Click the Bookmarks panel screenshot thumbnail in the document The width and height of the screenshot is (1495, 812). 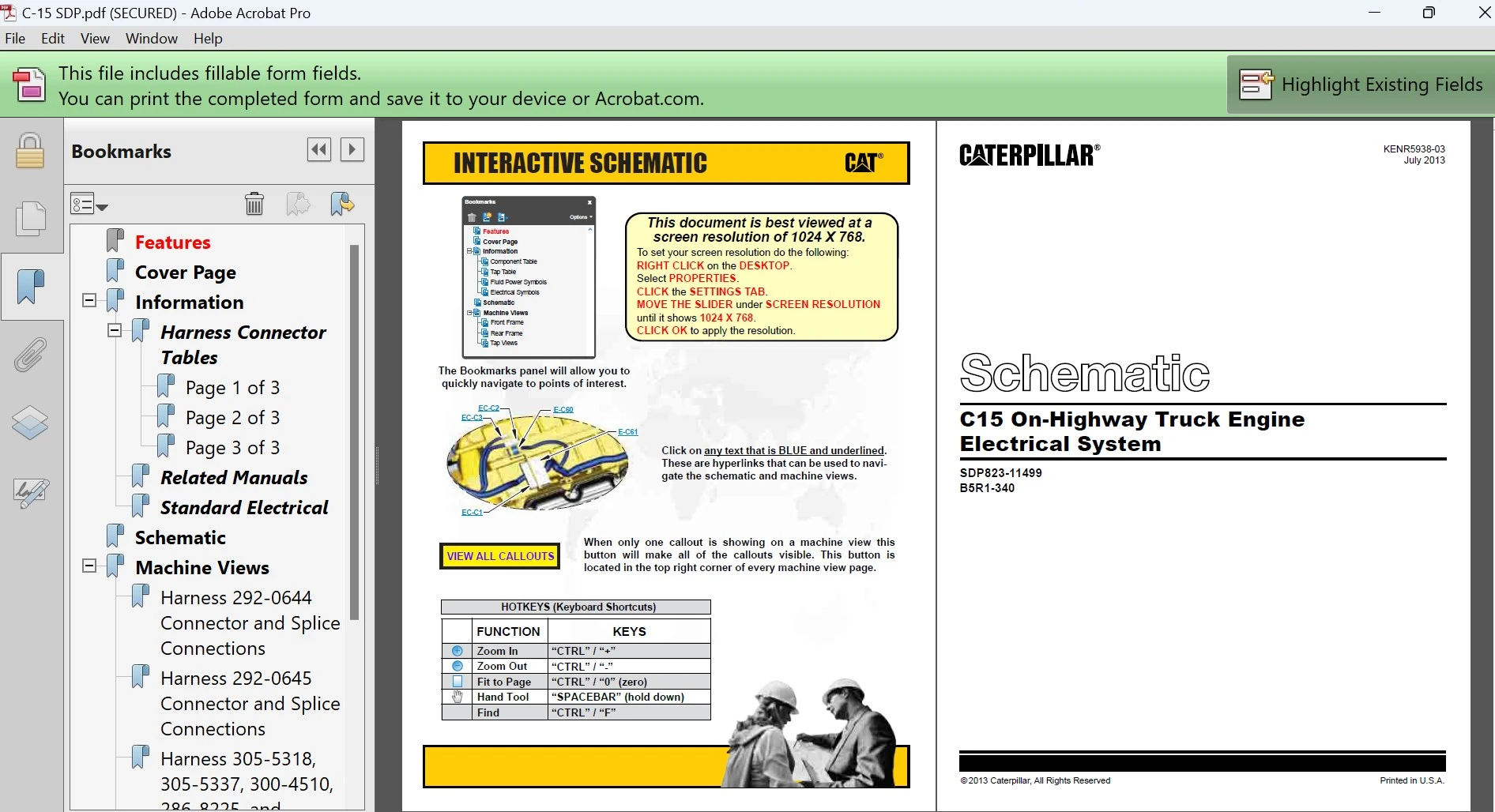(x=529, y=277)
